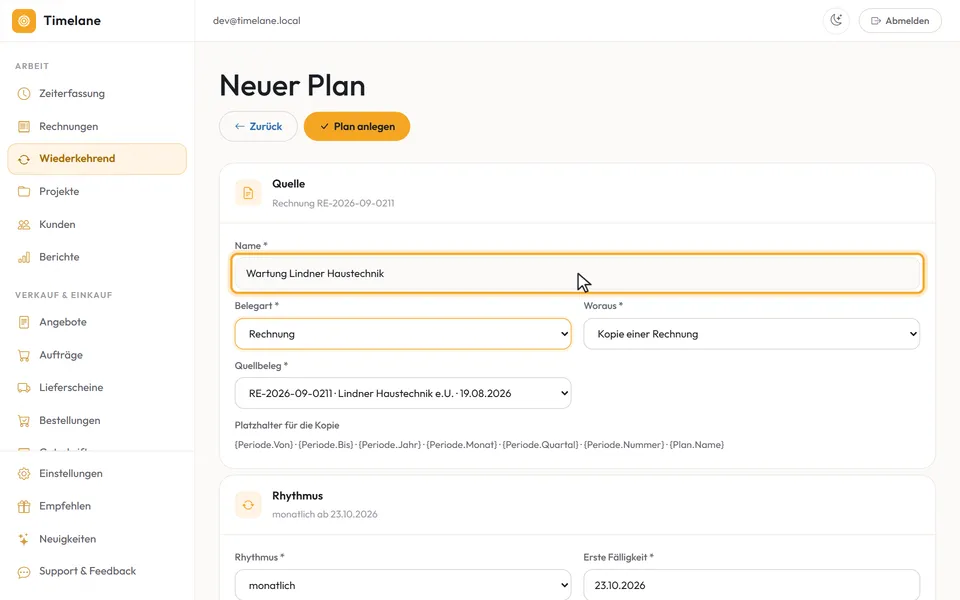
Task: Click the Quelle section document icon
Action: pos(248,193)
